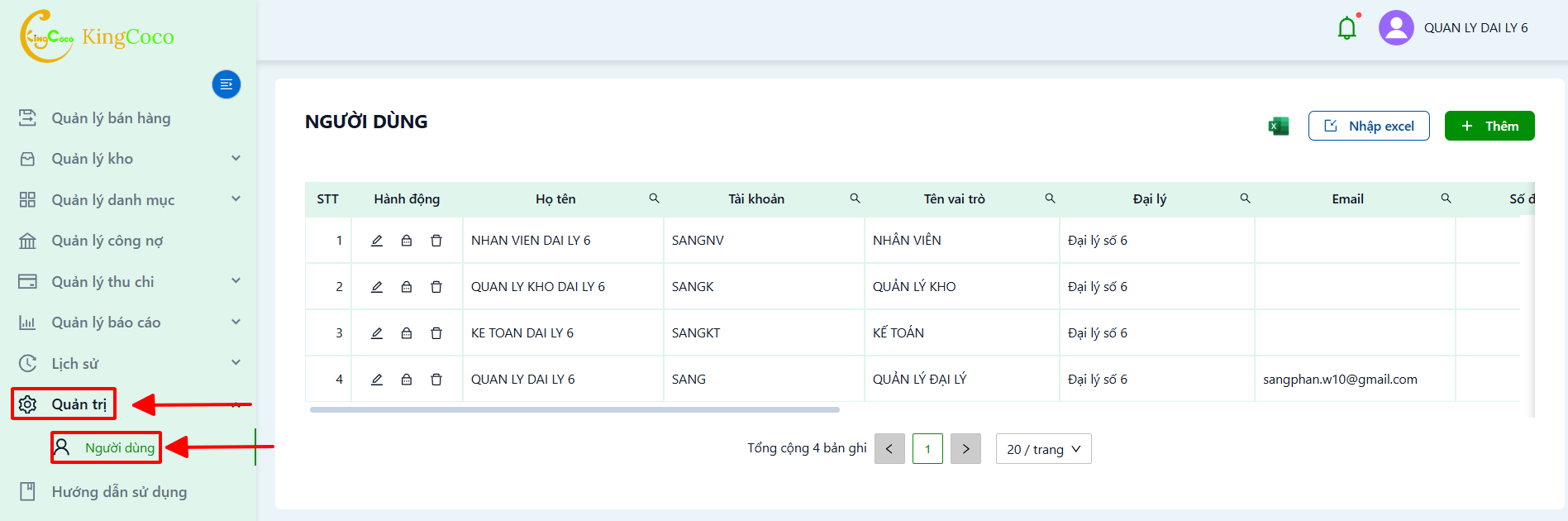Click Tổng cộng 4 bản ghi text
The width and height of the screenshot is (1568, 521).
coord(807,448)
